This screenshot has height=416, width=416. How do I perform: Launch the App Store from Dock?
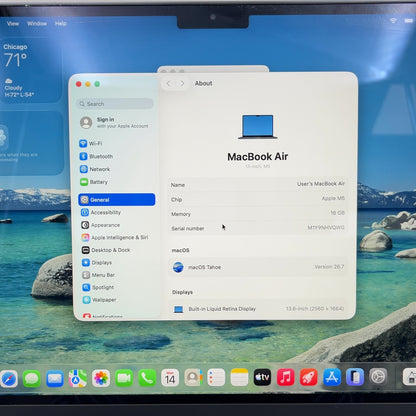pos(332,377)
